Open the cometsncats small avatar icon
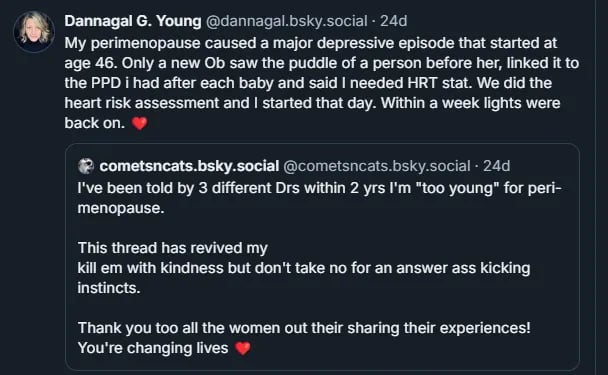 (x=86, y=166)
